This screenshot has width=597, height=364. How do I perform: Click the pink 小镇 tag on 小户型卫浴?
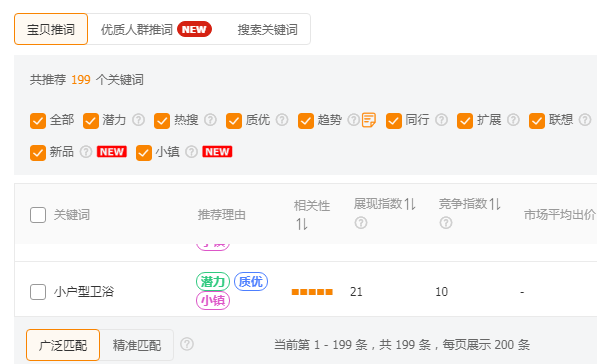click(213, 300)
